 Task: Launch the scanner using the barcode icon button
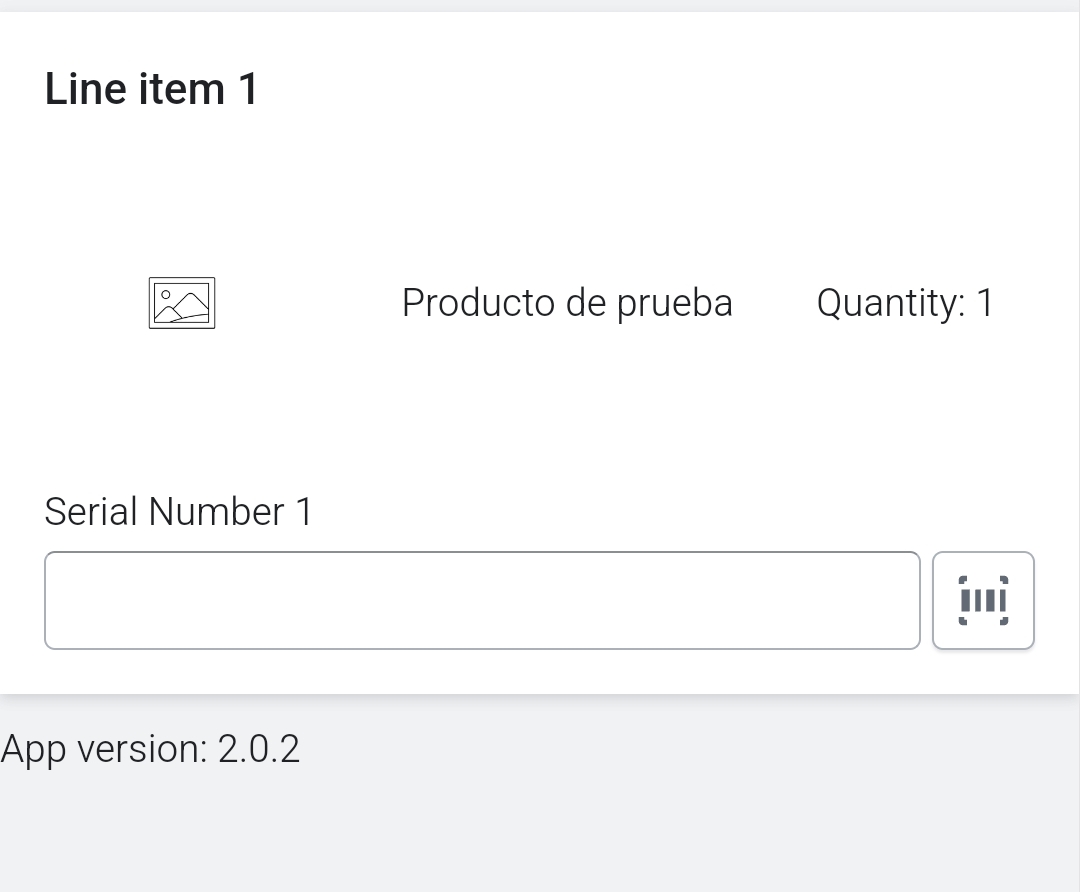click(983, 600)
